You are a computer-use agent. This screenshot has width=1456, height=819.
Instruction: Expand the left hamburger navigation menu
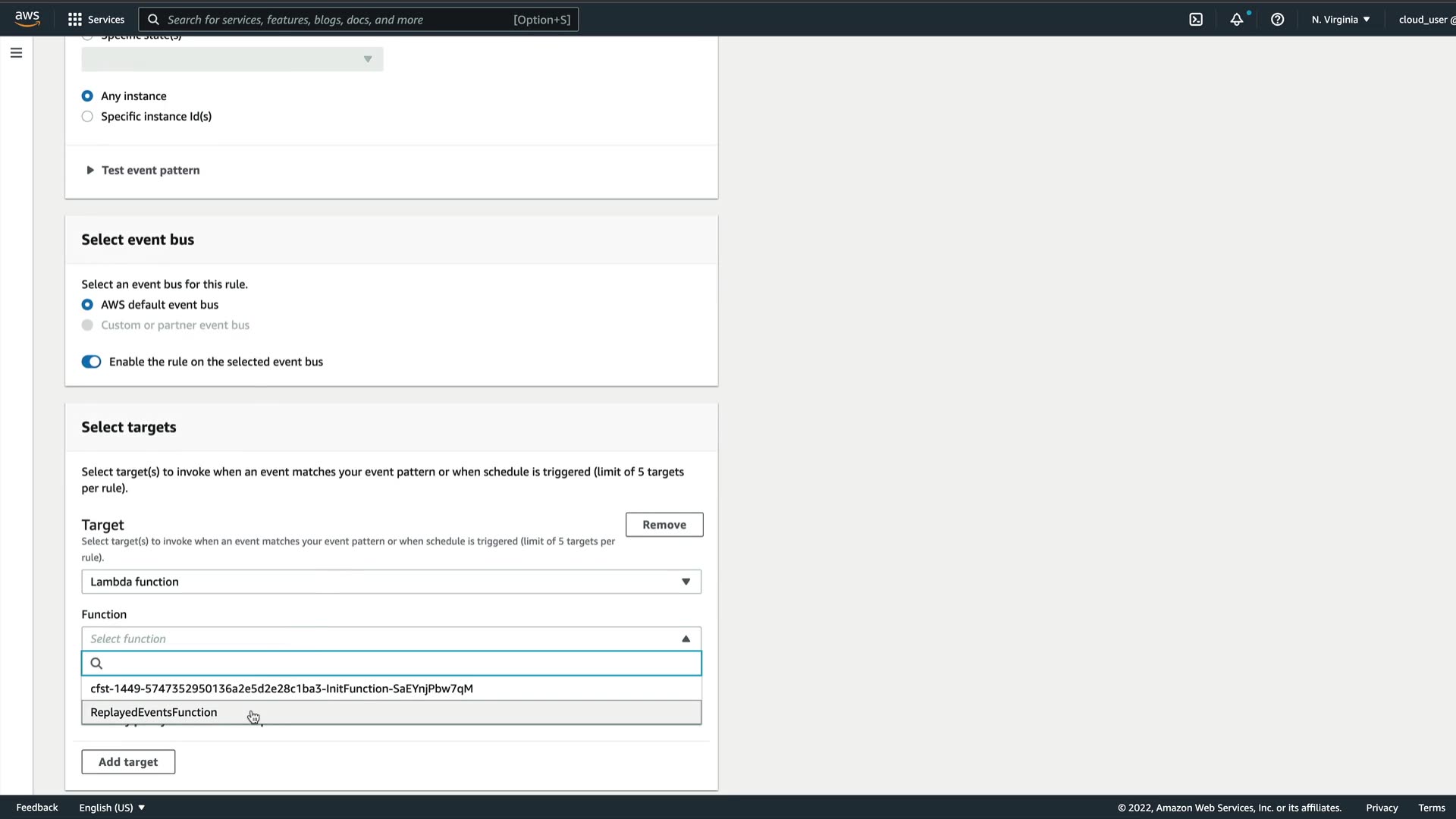16,53
